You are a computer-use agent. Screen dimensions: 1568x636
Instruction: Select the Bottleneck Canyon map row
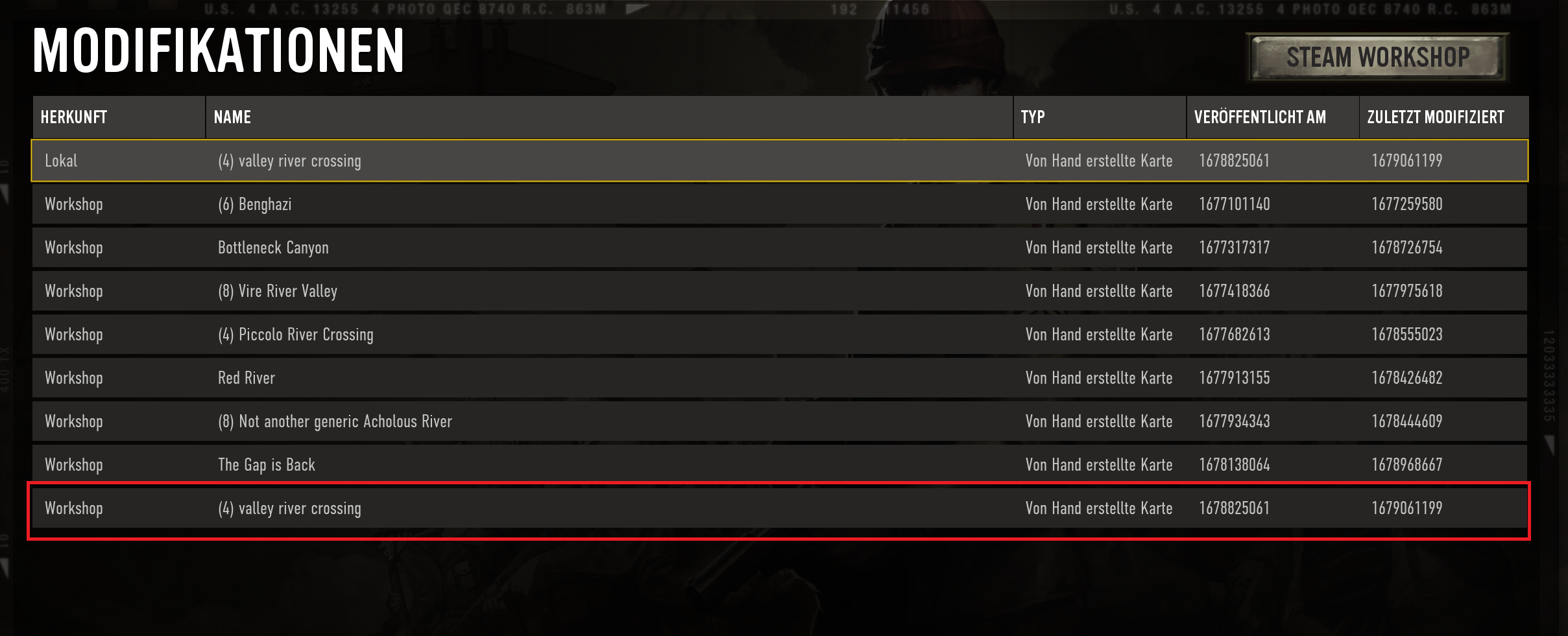click(780, 248)
